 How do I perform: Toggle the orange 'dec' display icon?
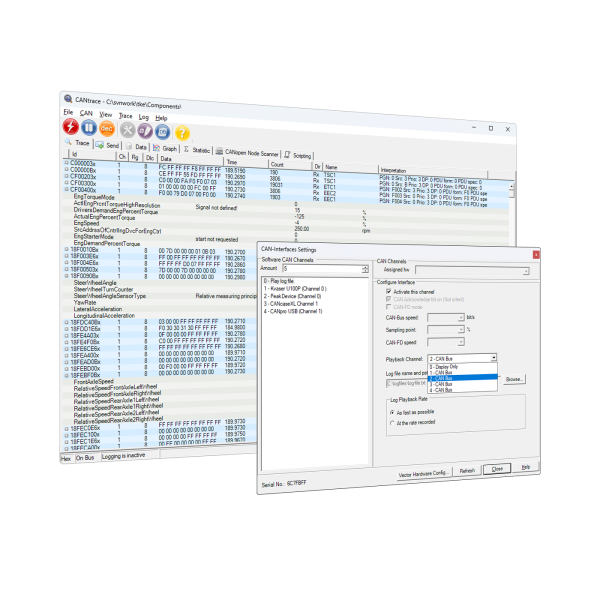(x=105, y=129)
